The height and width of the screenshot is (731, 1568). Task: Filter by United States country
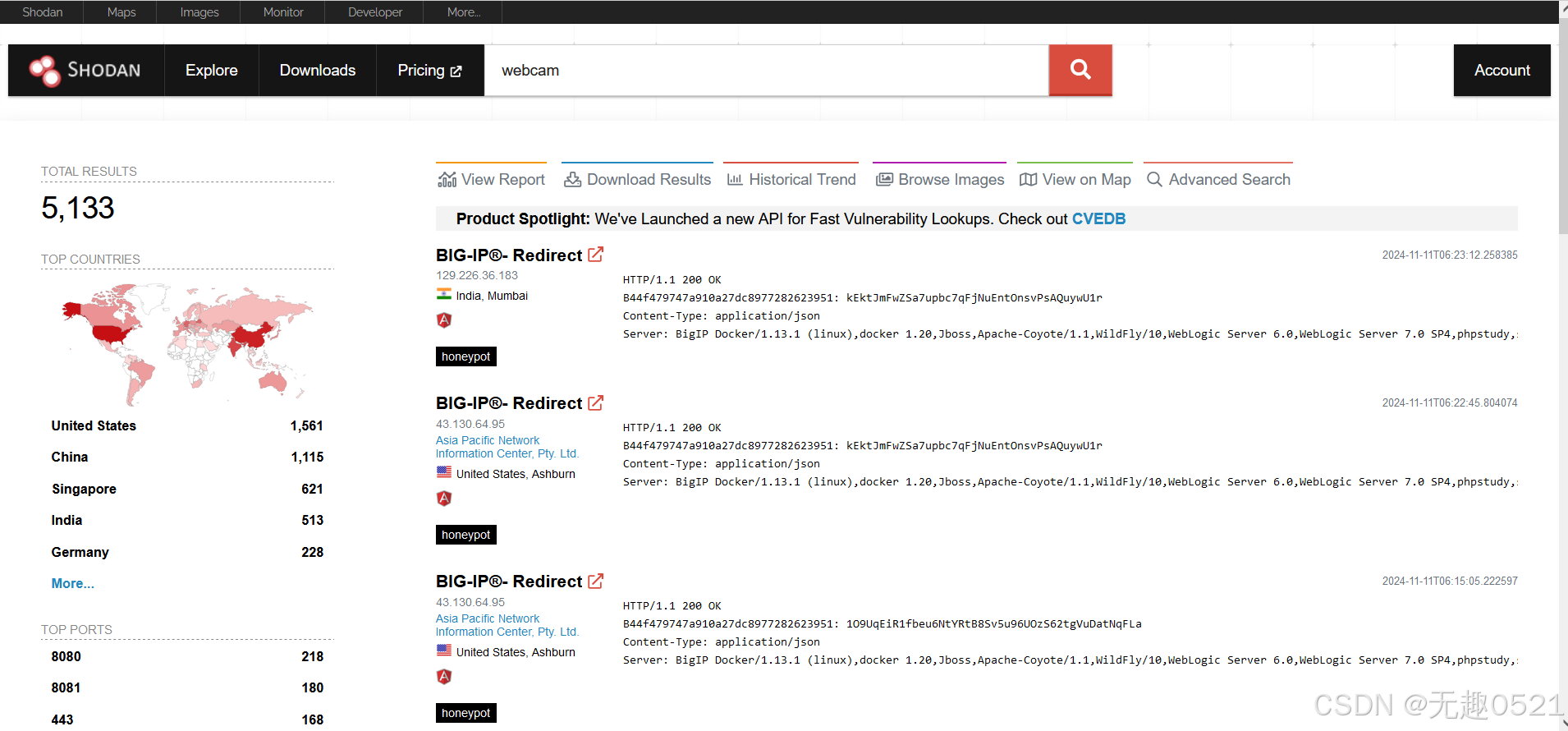[x=187, y=425]
